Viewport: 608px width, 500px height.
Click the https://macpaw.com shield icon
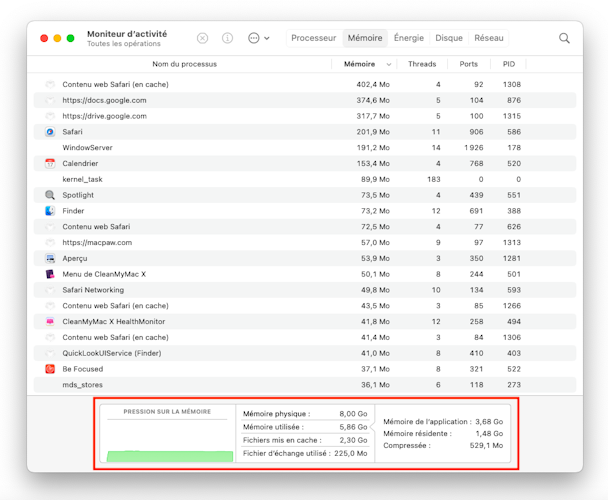[50, 242]
